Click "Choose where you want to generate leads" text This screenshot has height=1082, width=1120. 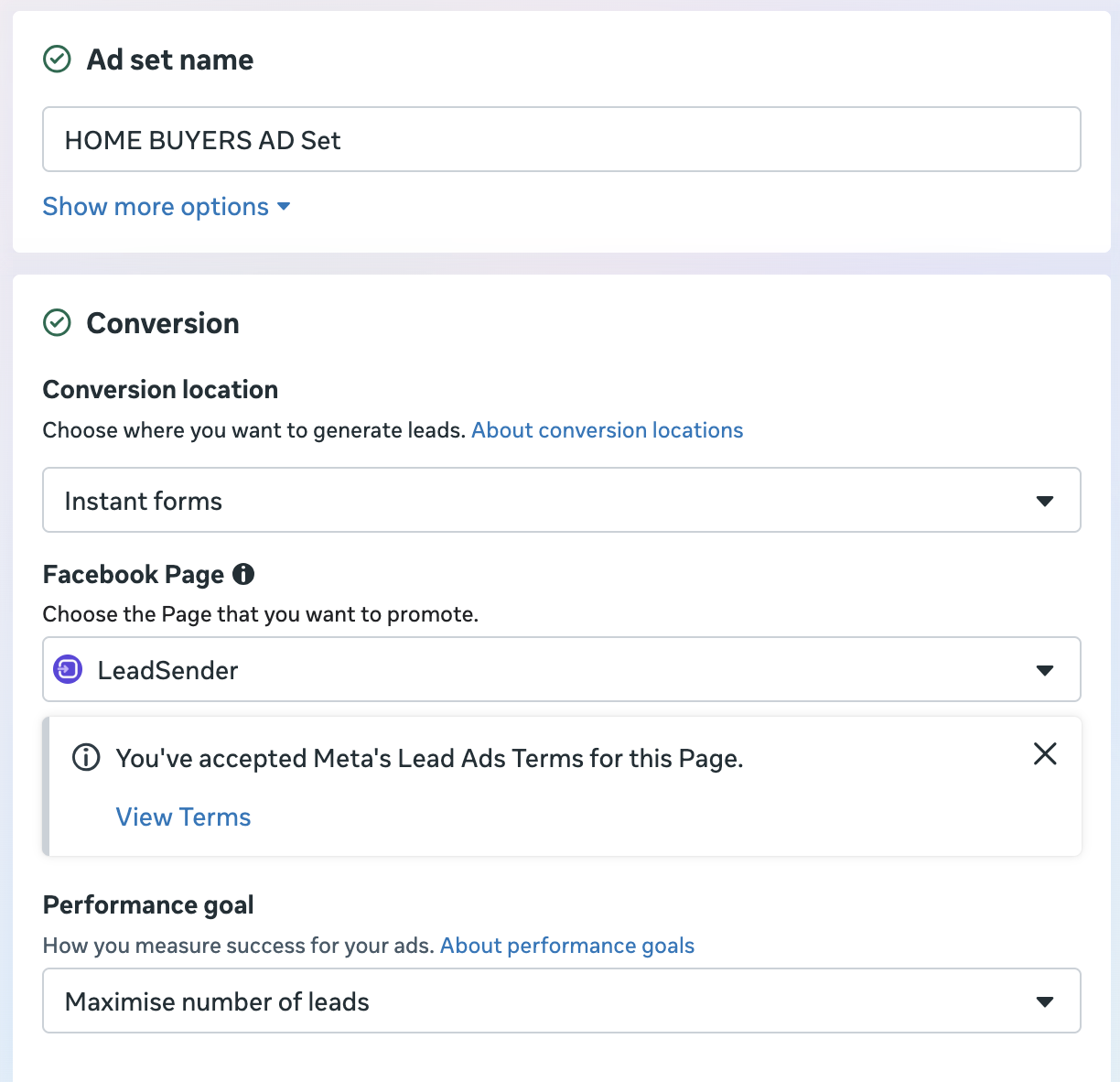pos(254,430)
